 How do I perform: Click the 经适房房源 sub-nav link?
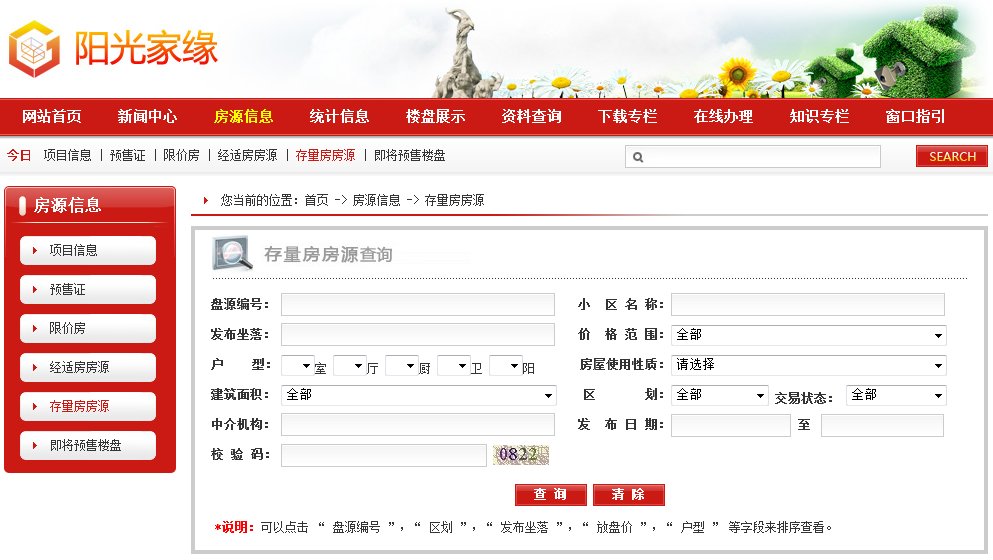click(247, 155)
